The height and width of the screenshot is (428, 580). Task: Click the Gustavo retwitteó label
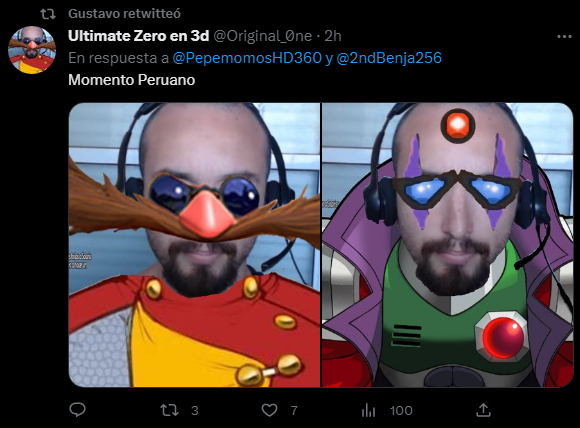click(x=124, y=14)
